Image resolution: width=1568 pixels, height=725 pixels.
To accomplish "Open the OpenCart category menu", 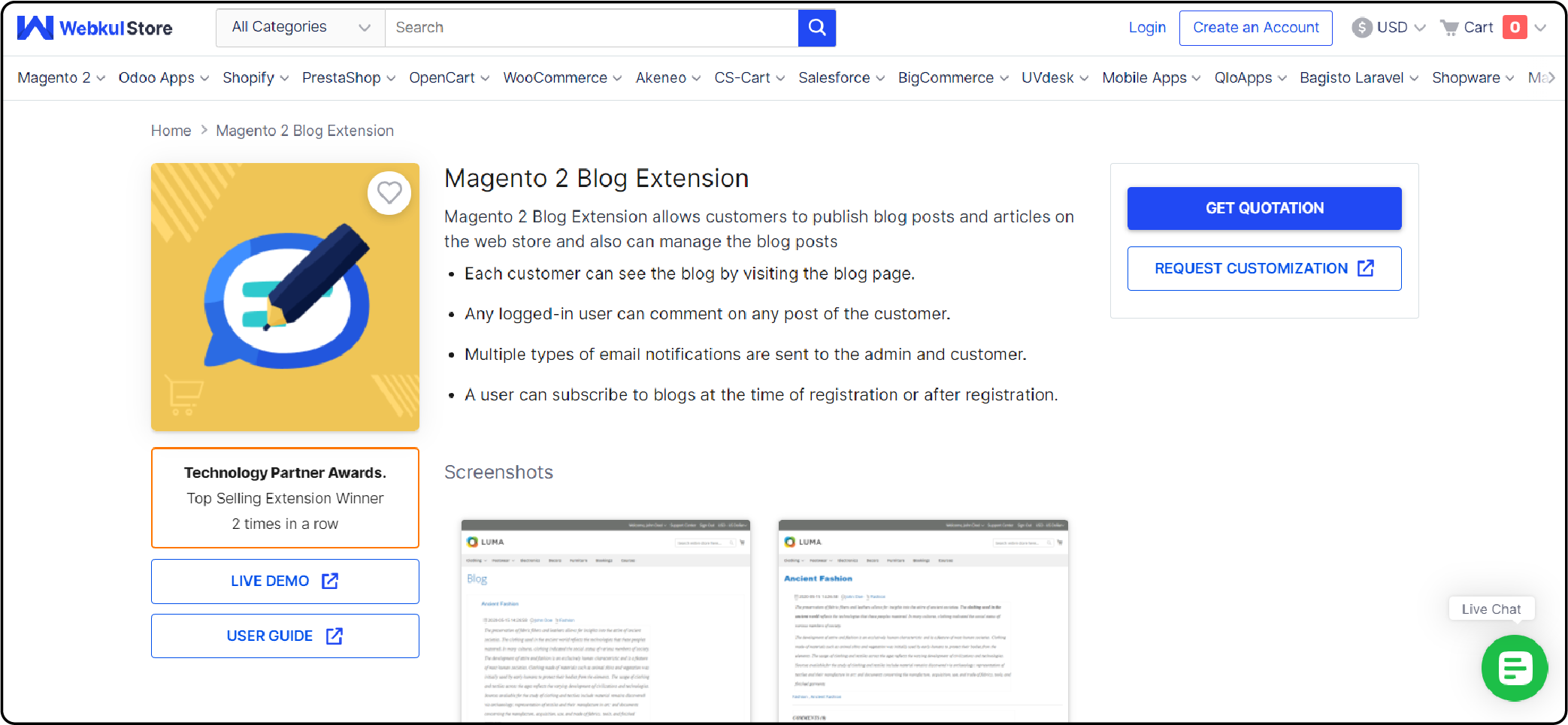I will click(x=450, y=78).
